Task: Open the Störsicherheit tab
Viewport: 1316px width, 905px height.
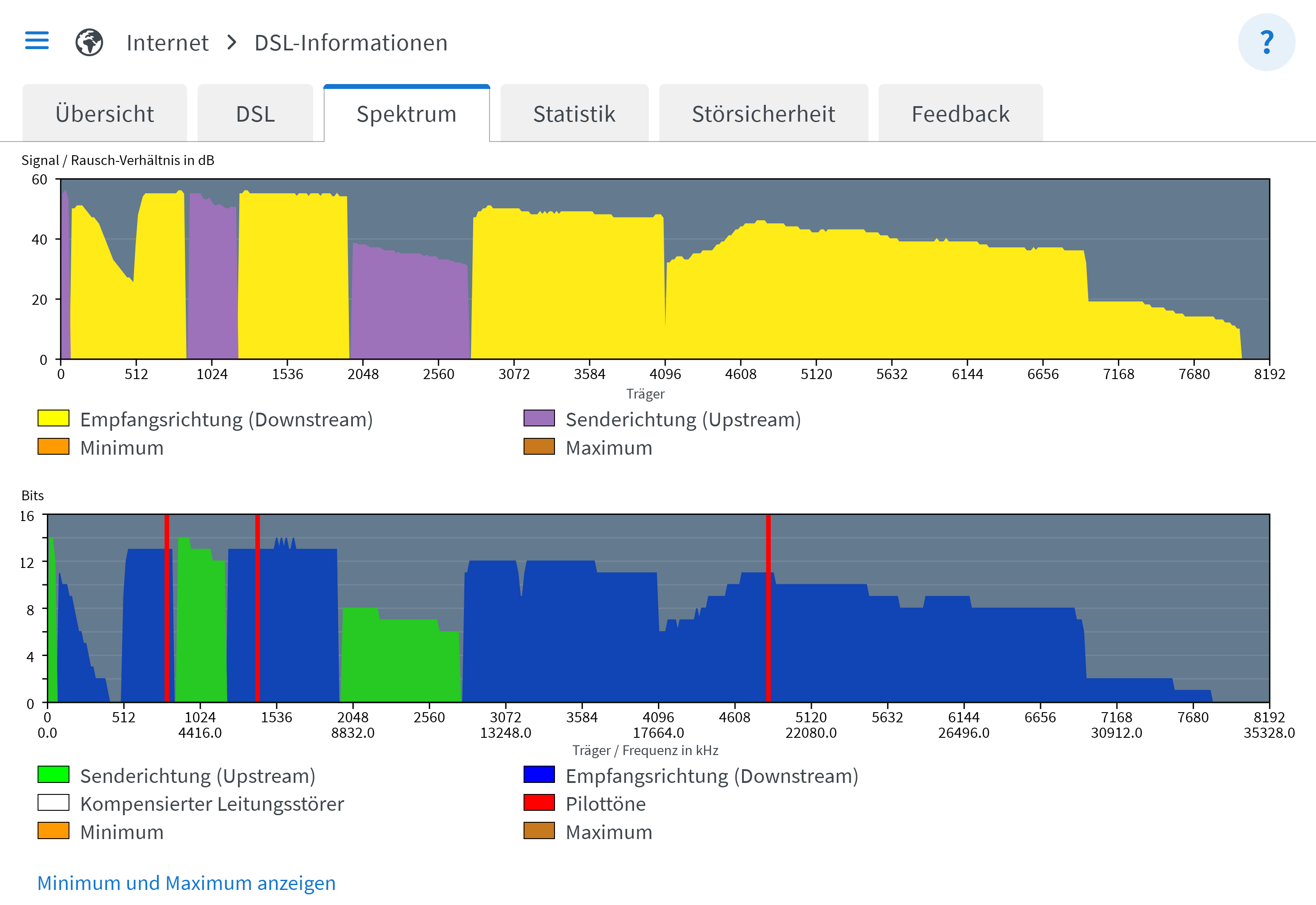Action: [763, 114]
